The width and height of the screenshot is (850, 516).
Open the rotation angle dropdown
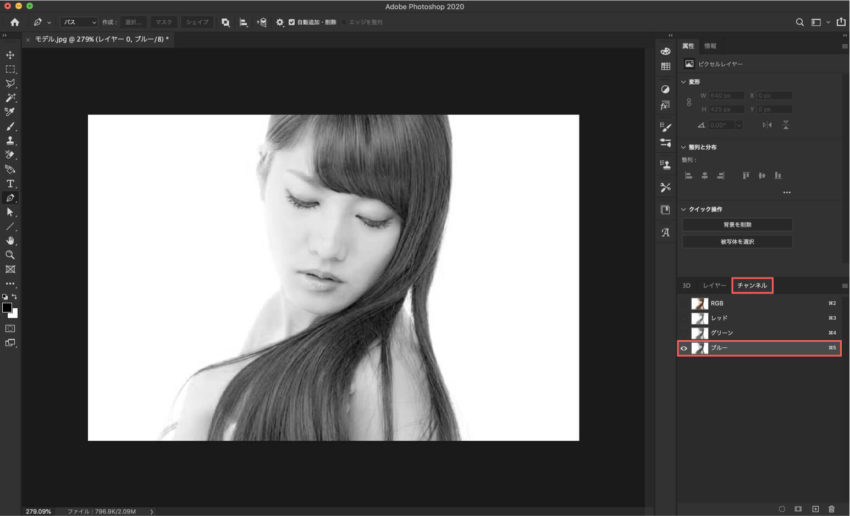(x=737, y=125)
